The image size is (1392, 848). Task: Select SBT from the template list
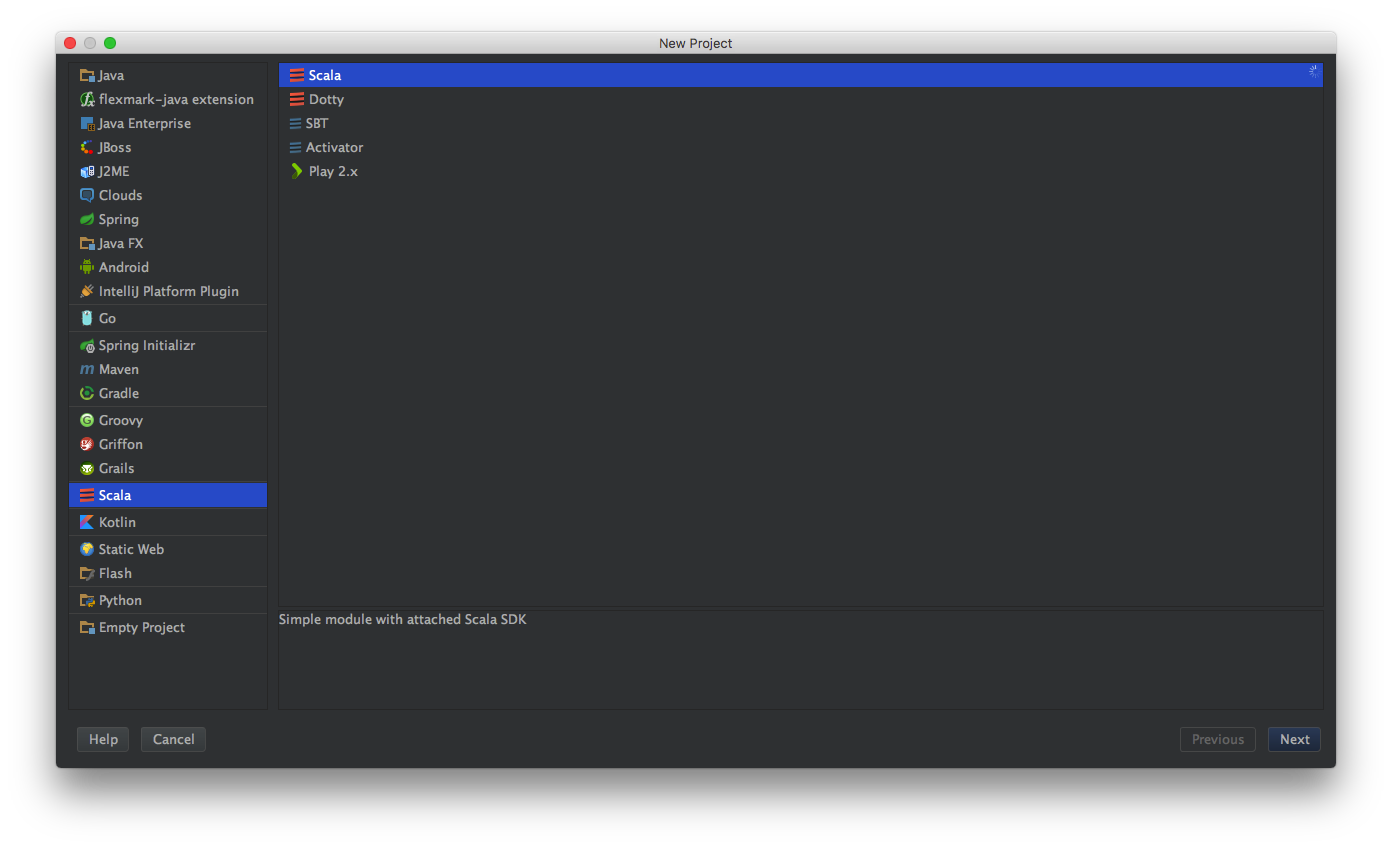tap(316, 123)
